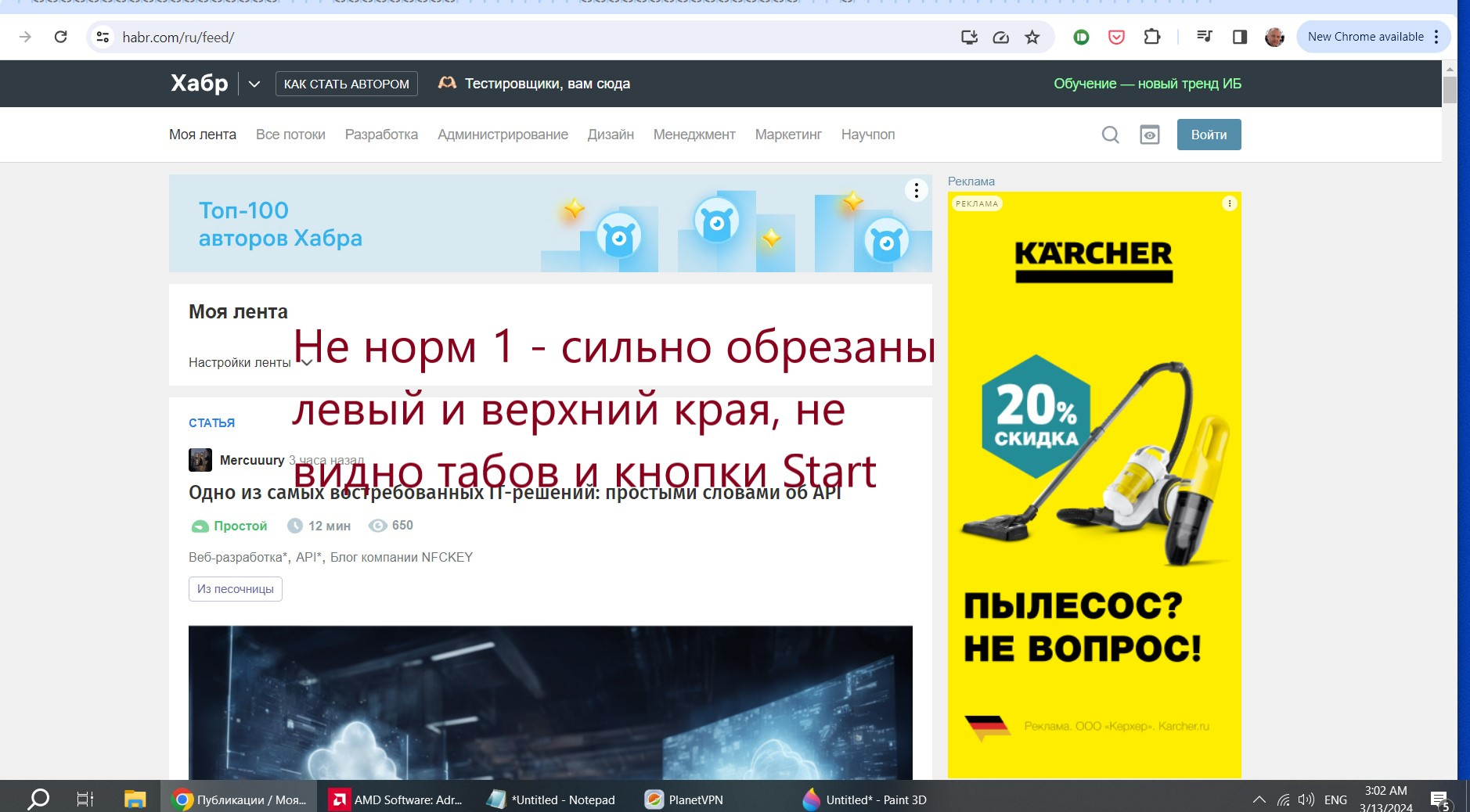This screenshot has width=1470, height=812.
Task: Open Блог компании NFCKEY link
Action: [x=402, y=557]
